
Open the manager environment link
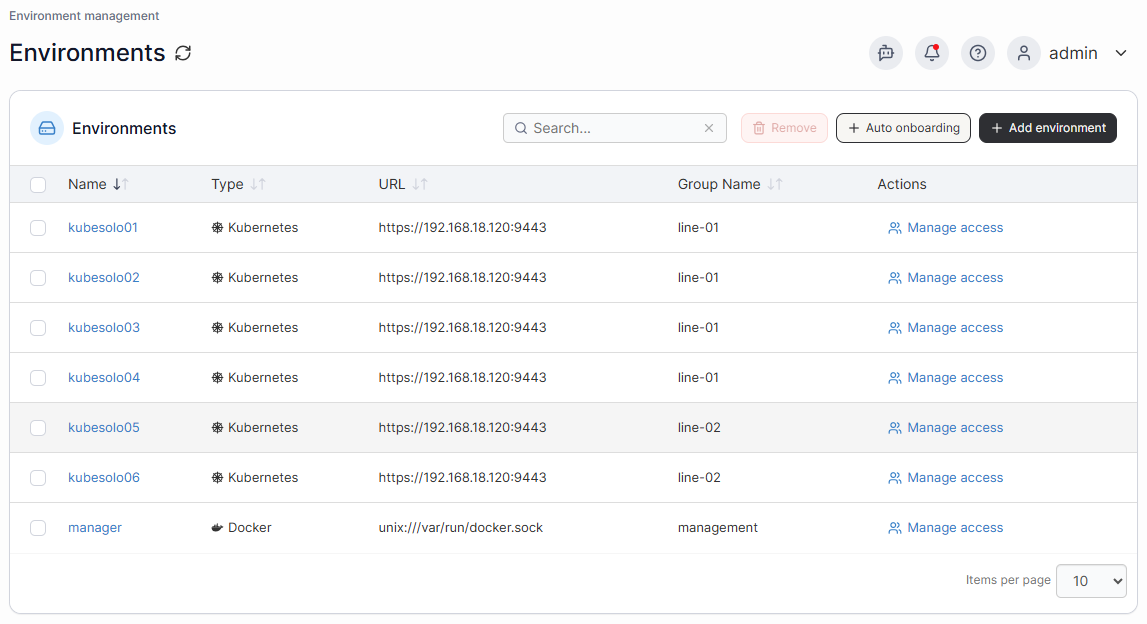pos(94,527)
